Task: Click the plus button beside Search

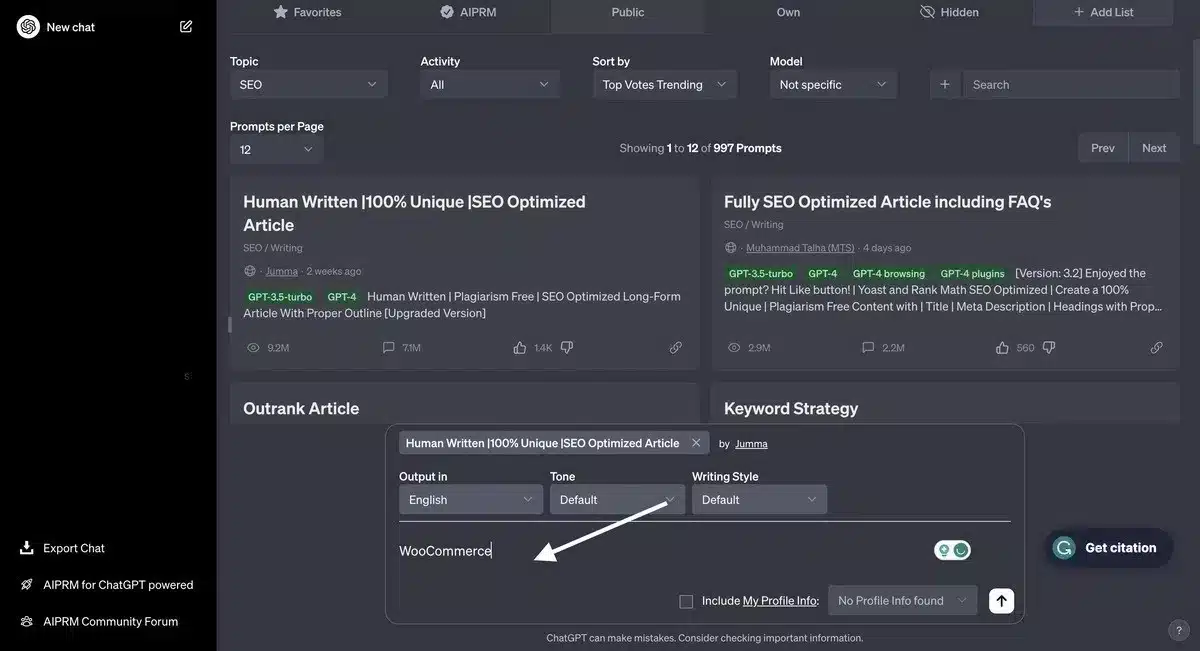Action: pyautogui.click(x=945, y=85)
